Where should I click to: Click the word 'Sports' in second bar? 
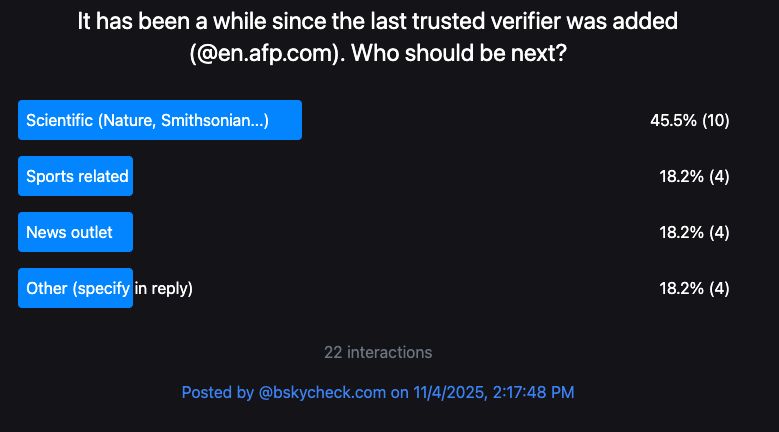pyautogui.click(x=49, y=176)
